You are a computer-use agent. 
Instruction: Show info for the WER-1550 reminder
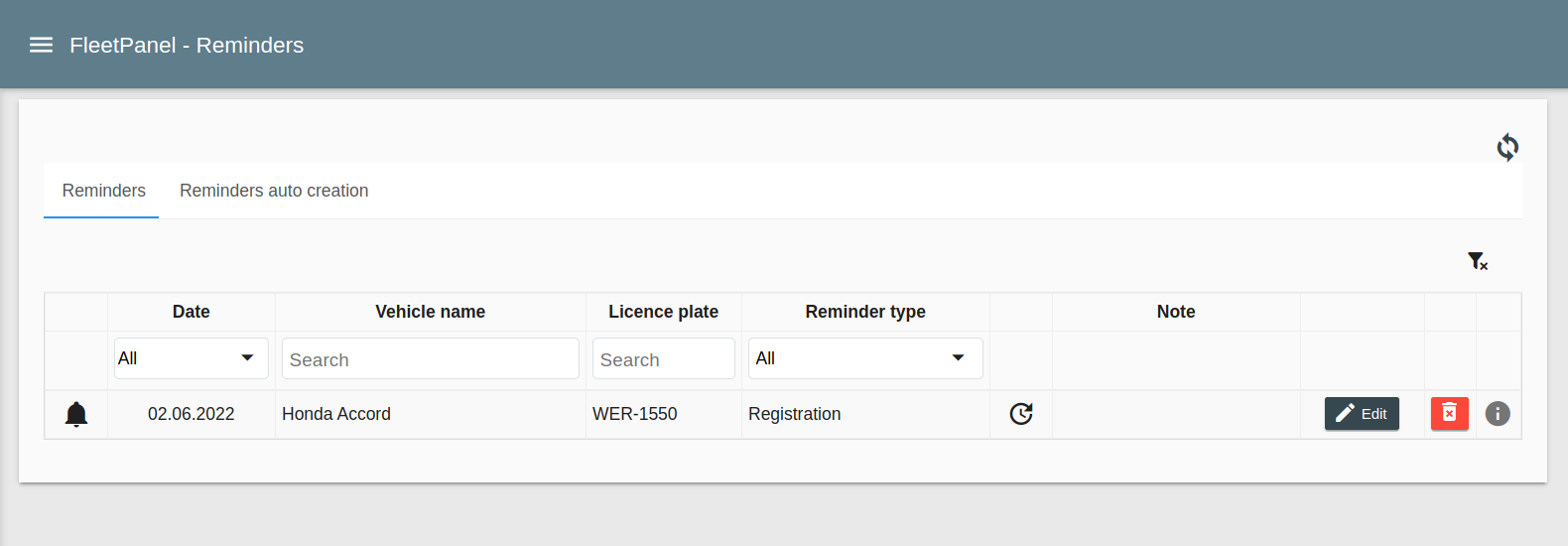click(x=1497, y=414)
